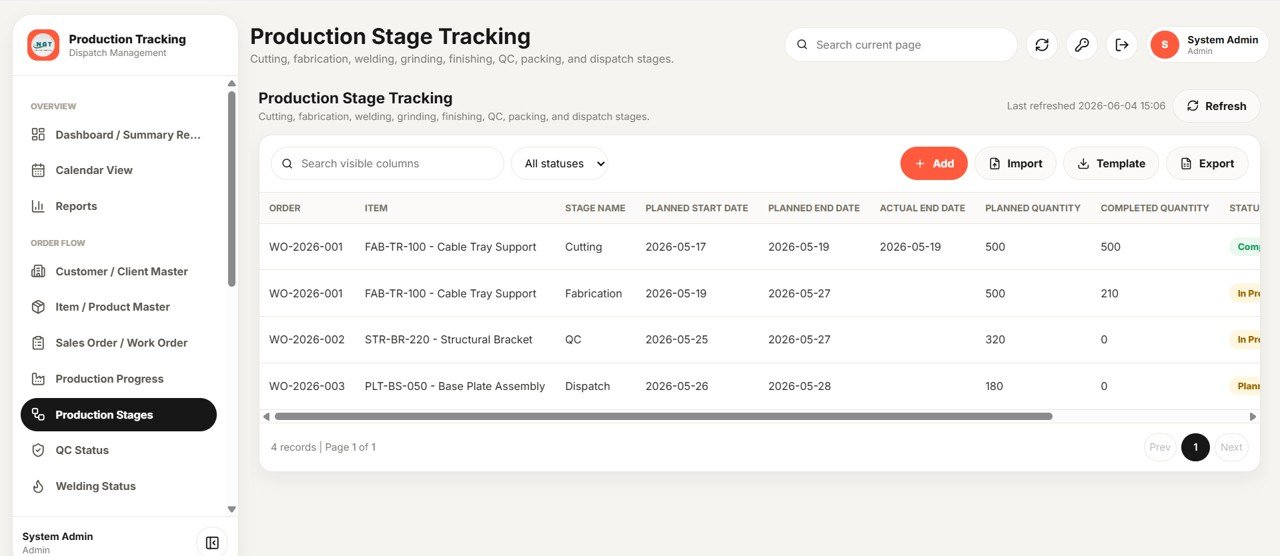Click the completed quantity 210 cell
Viewport: 1280px width, 556px height.
pyautogui.click(x=1110, y=294)
